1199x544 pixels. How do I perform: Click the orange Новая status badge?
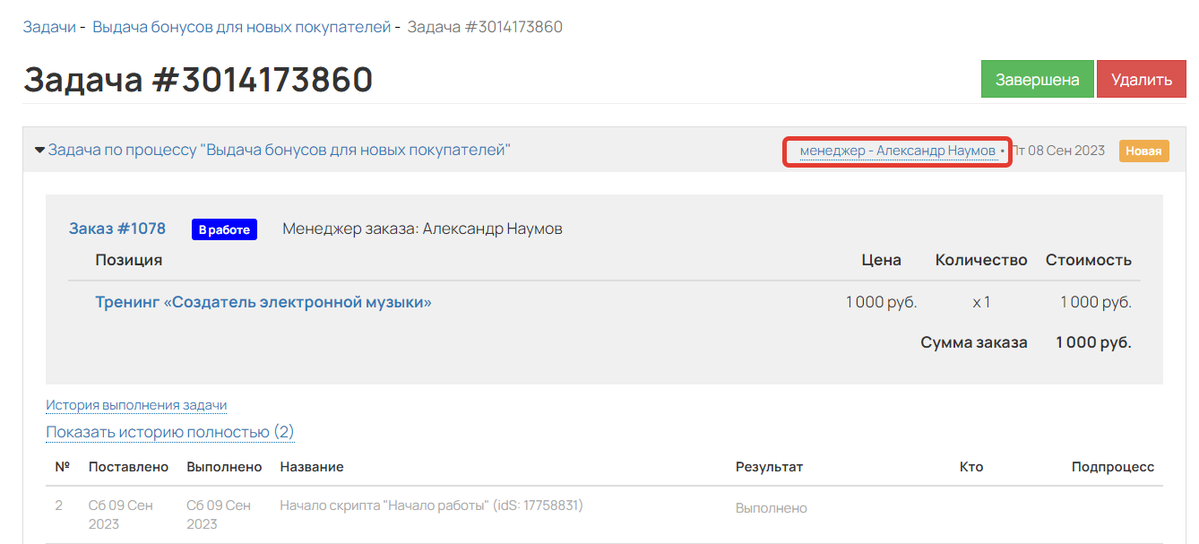[1143, 151]
